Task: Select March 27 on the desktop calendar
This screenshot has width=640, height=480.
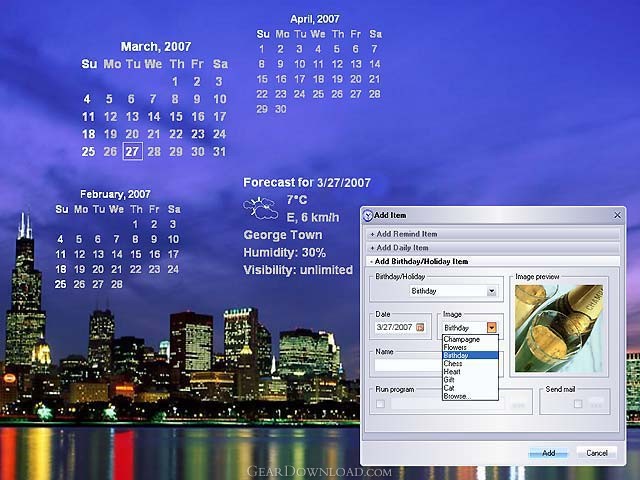Action: coord(132,151)
